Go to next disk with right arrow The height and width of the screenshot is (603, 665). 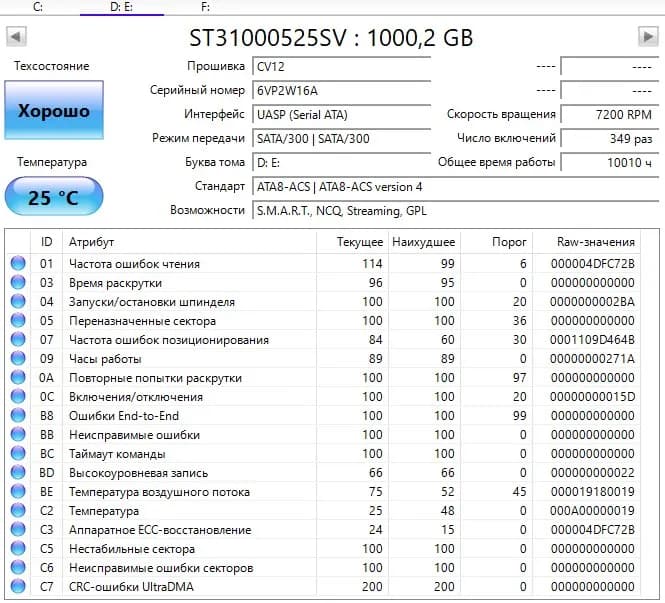648,37
